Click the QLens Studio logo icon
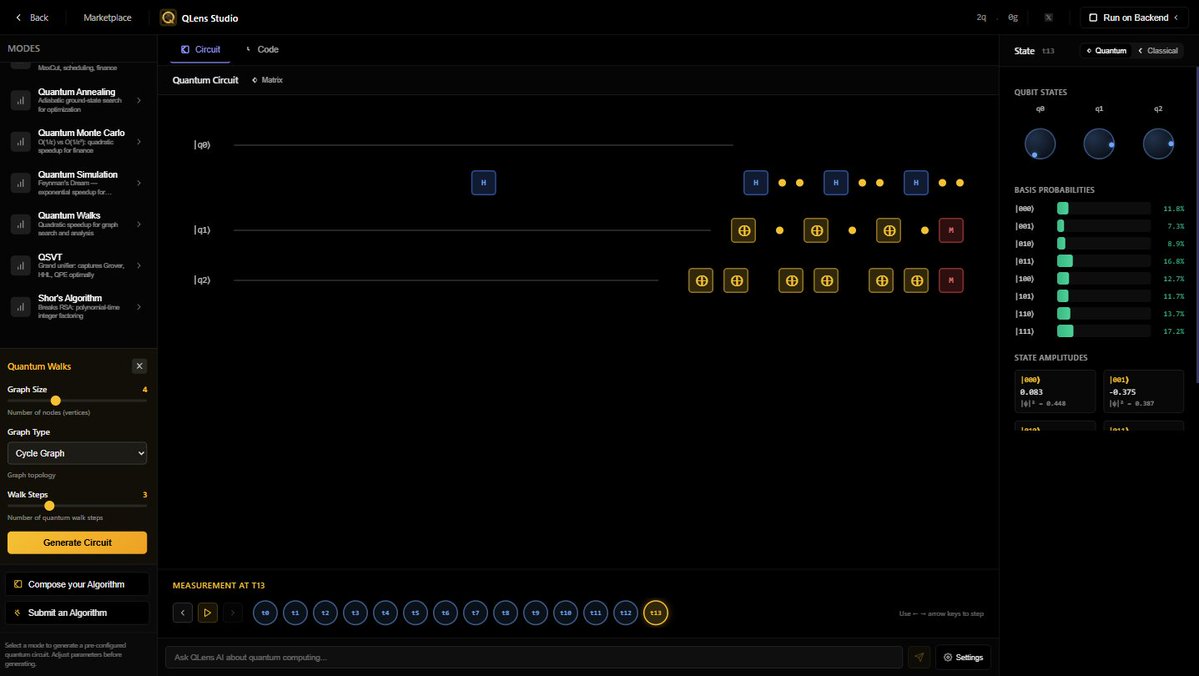1199x676 pixels. tap(168, 18)
